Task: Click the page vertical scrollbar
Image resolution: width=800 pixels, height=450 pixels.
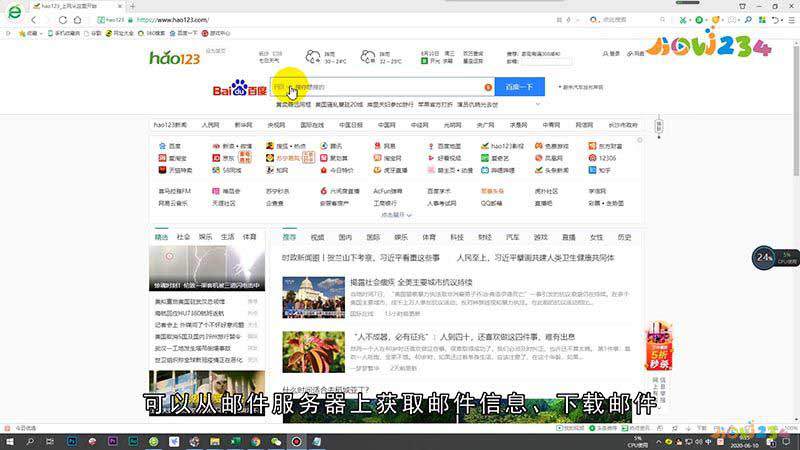Action: point(796,110)
